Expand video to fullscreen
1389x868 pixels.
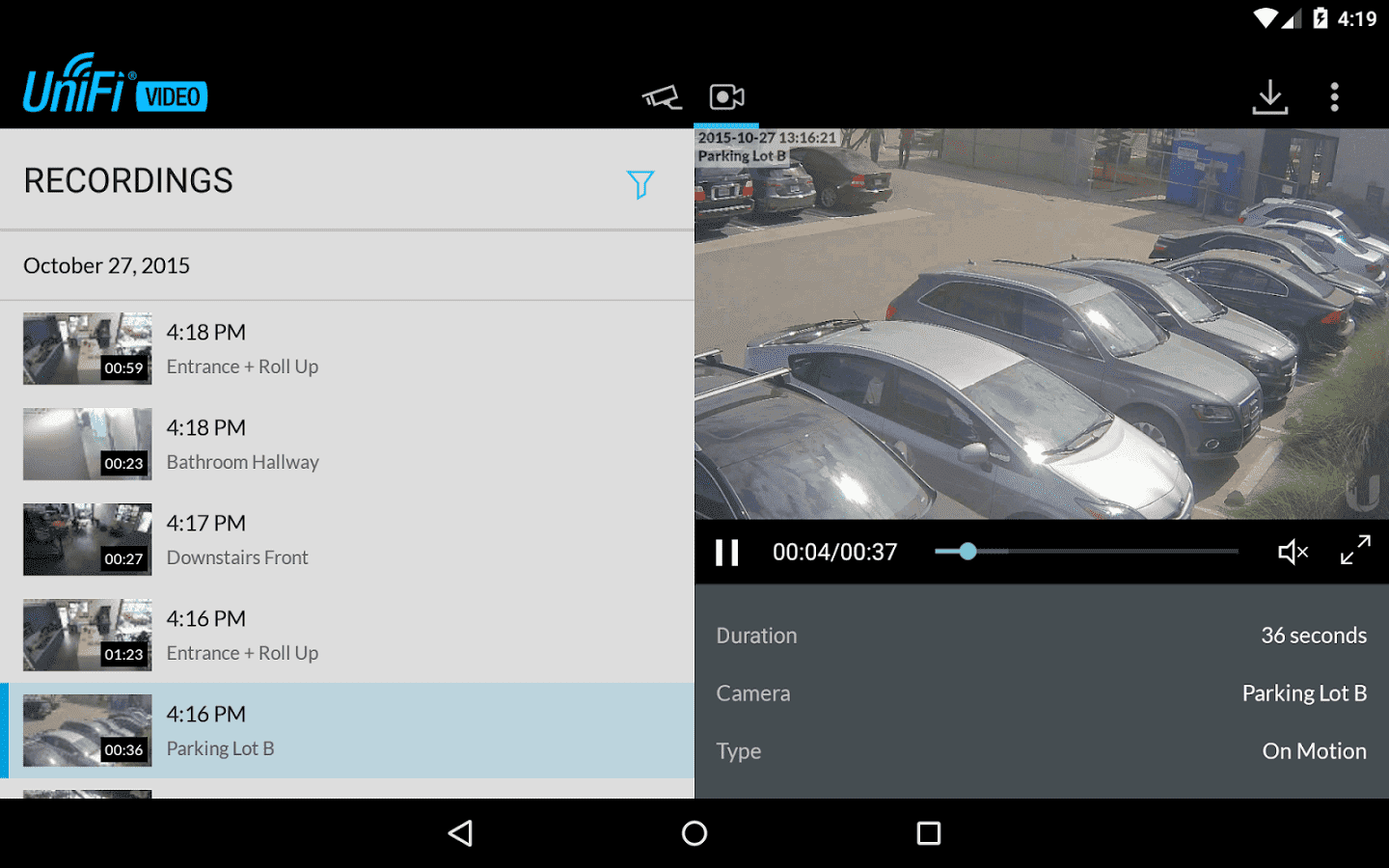[1355, 550]
